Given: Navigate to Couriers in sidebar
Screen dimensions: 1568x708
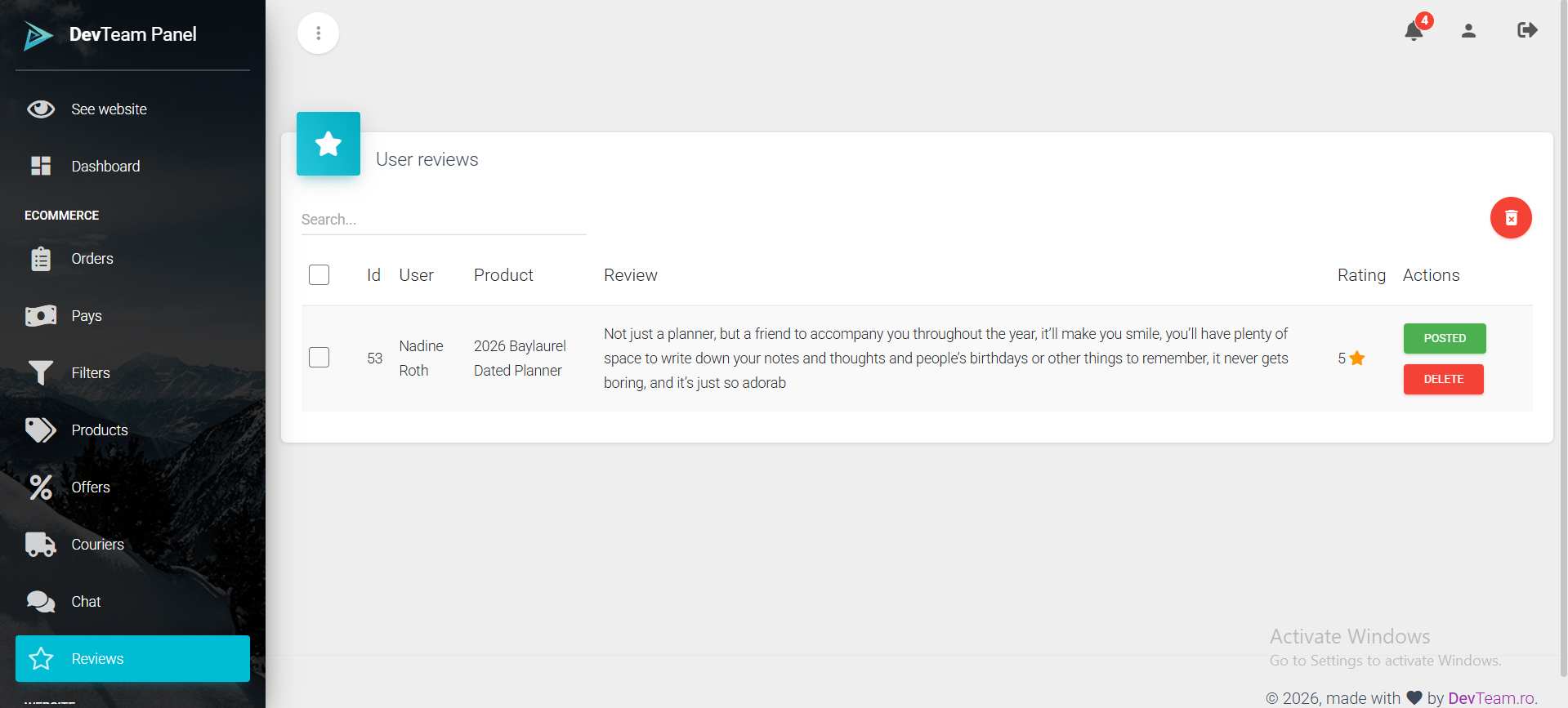Looking at the screenshot, I should [97, 545].
